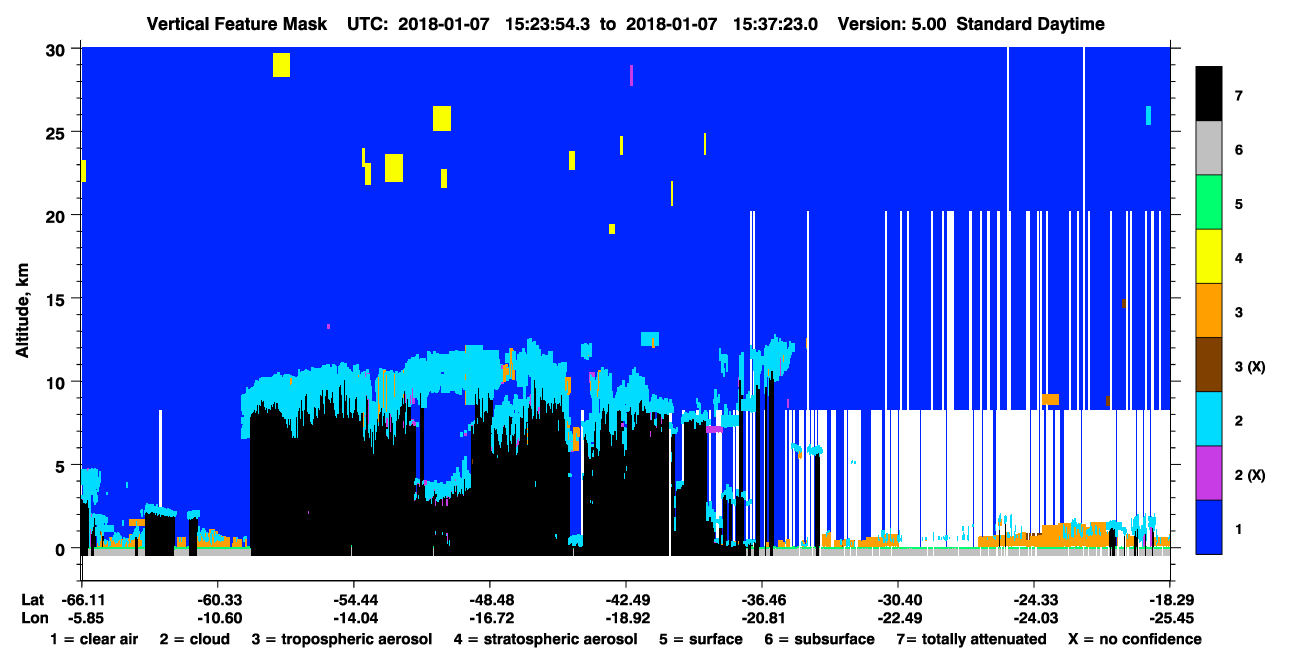Click the altitude tick label '10'
This screenshot has width=1300, height=667.
pos(57,382)
